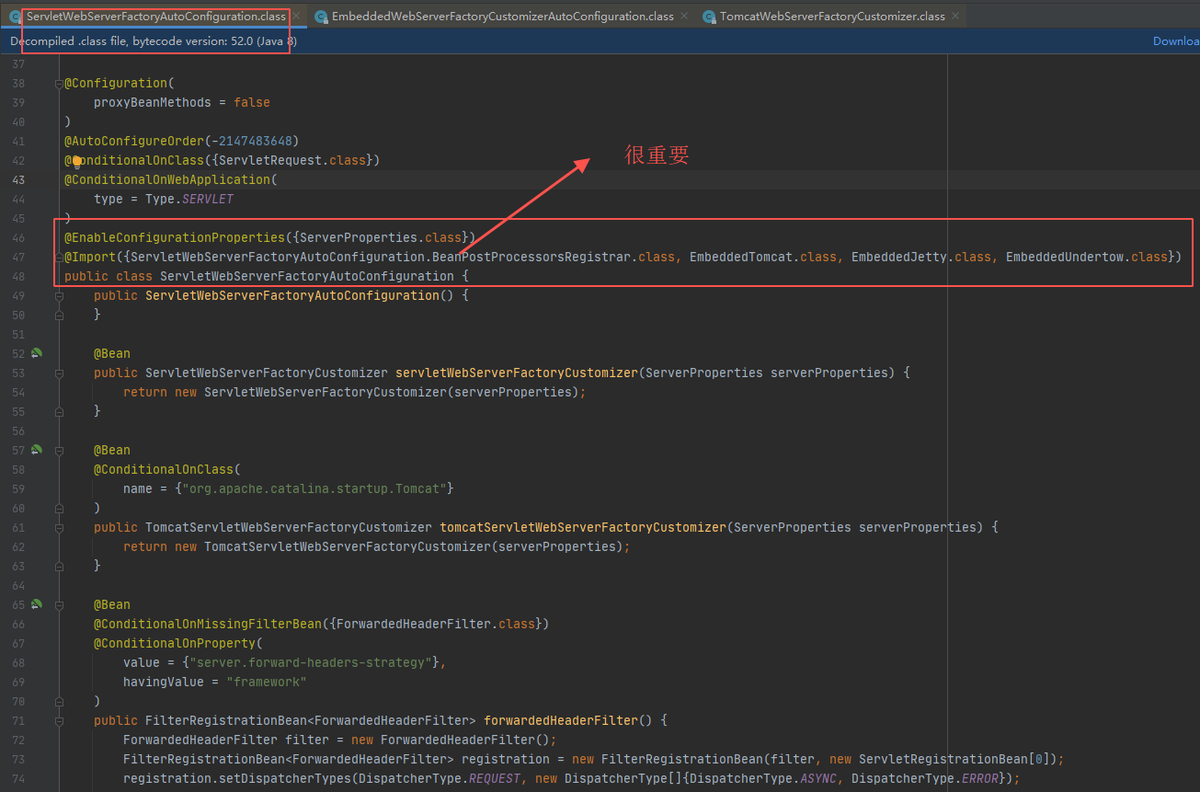Click EmbeddedTomcat.class in the @Import line
1200x792 pixels.
pyautogui.click(x=763, y=257)
